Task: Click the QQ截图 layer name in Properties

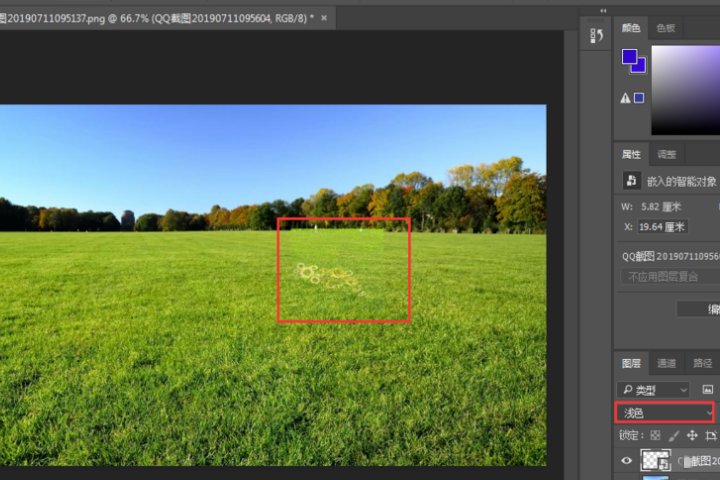Action: [671, 256]
